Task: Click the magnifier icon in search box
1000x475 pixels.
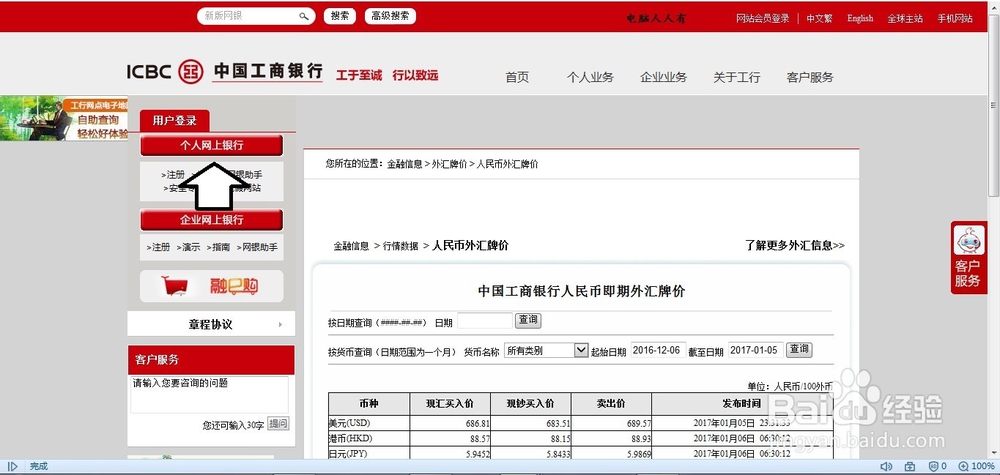Action: pos(304,17)
